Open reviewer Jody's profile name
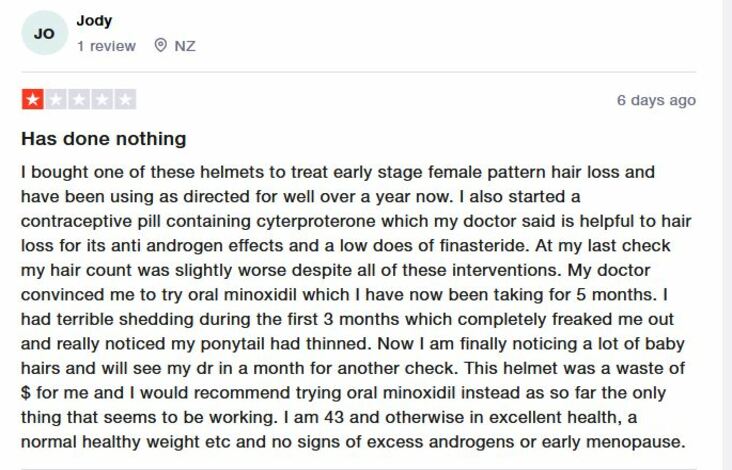 (94, 20)
